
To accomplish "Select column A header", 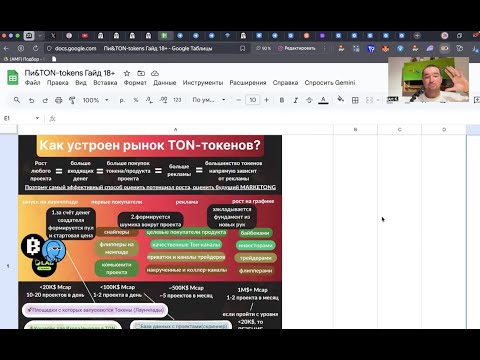I will point(175,129).
